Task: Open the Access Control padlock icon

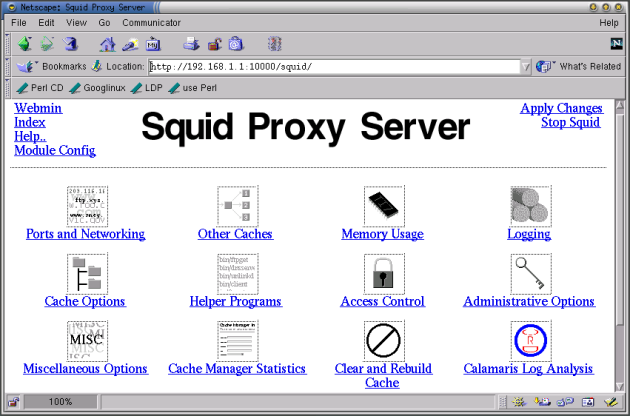Action: (x=384, y=273)
